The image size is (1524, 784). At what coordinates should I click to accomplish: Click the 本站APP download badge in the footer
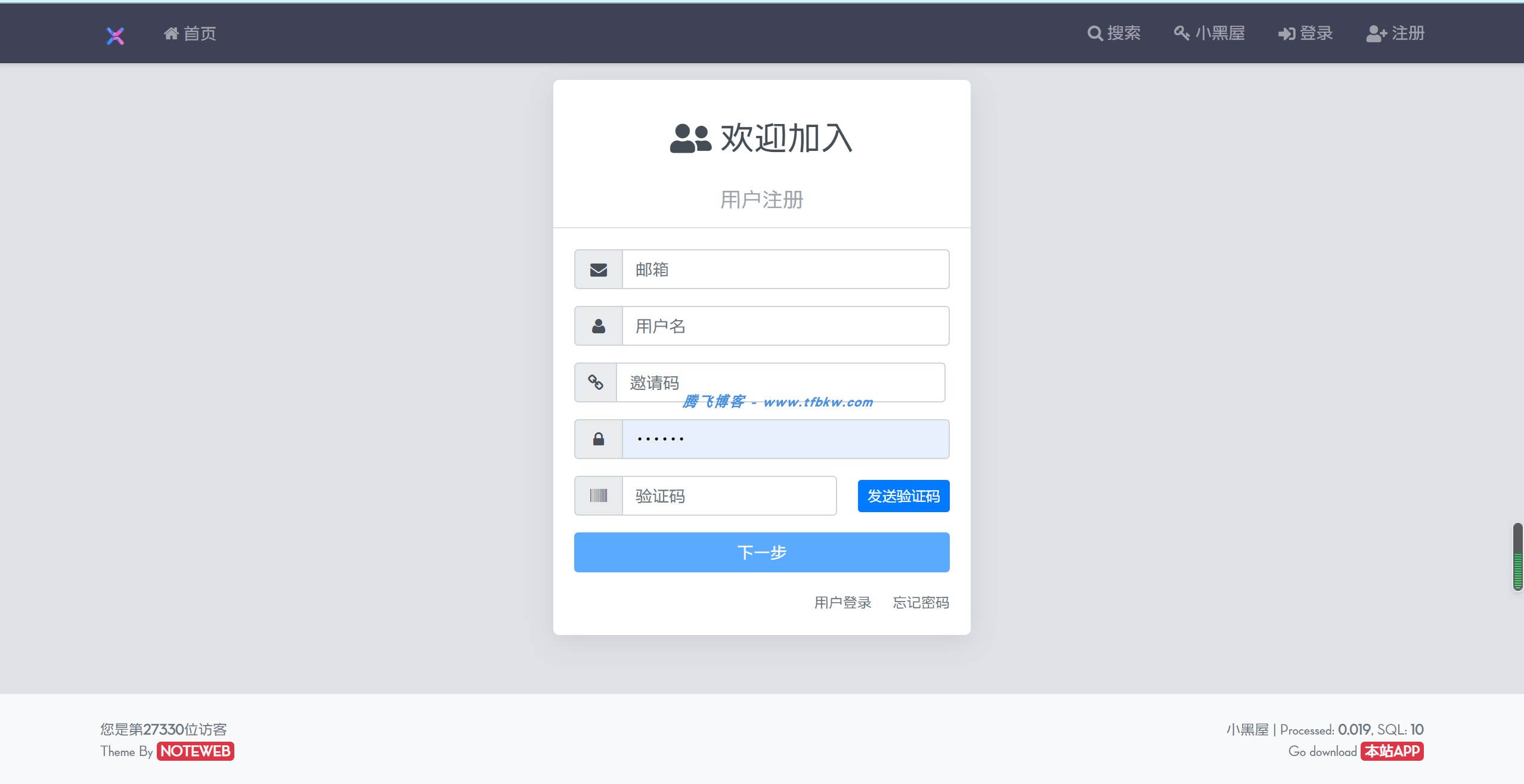click(x=1392, y=751)
